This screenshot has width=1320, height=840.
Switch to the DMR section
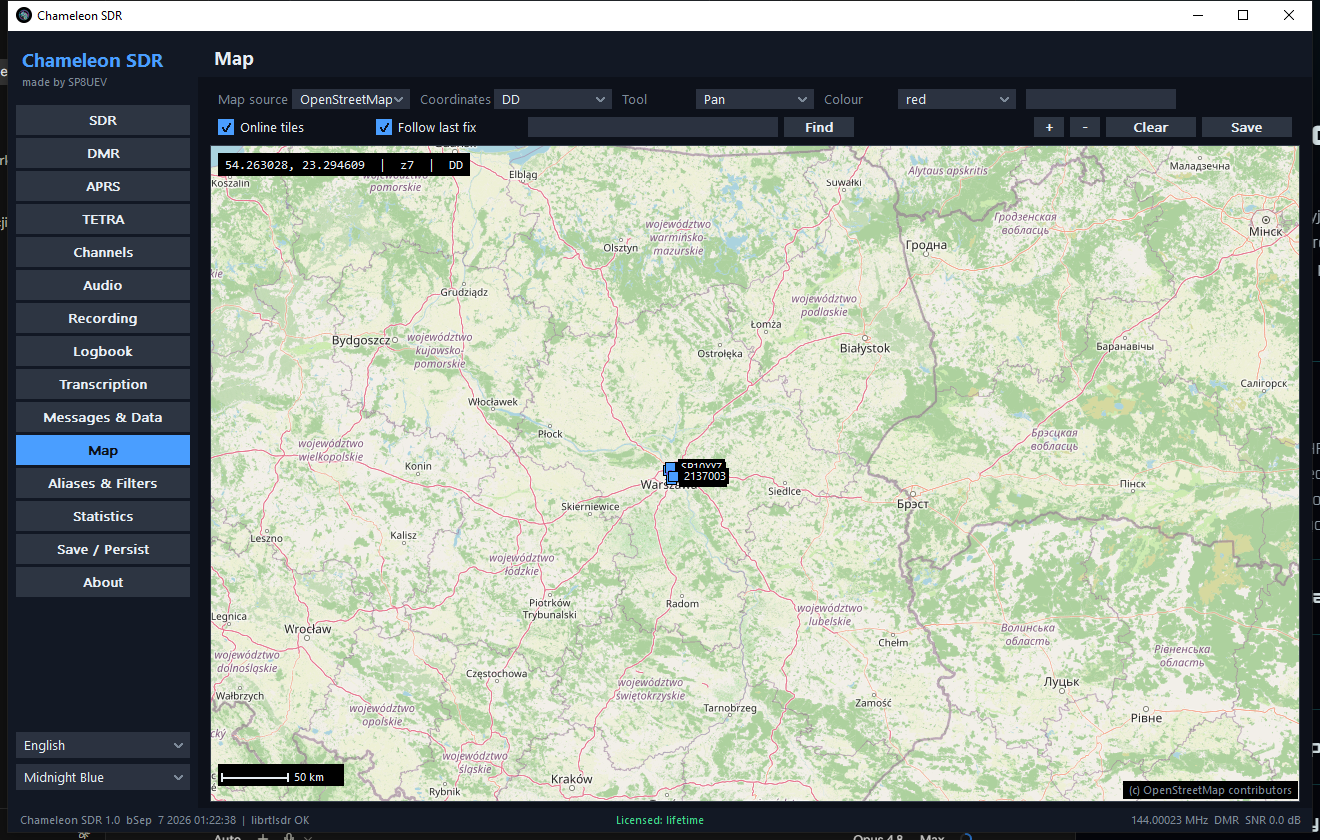(x=103, y=153)
